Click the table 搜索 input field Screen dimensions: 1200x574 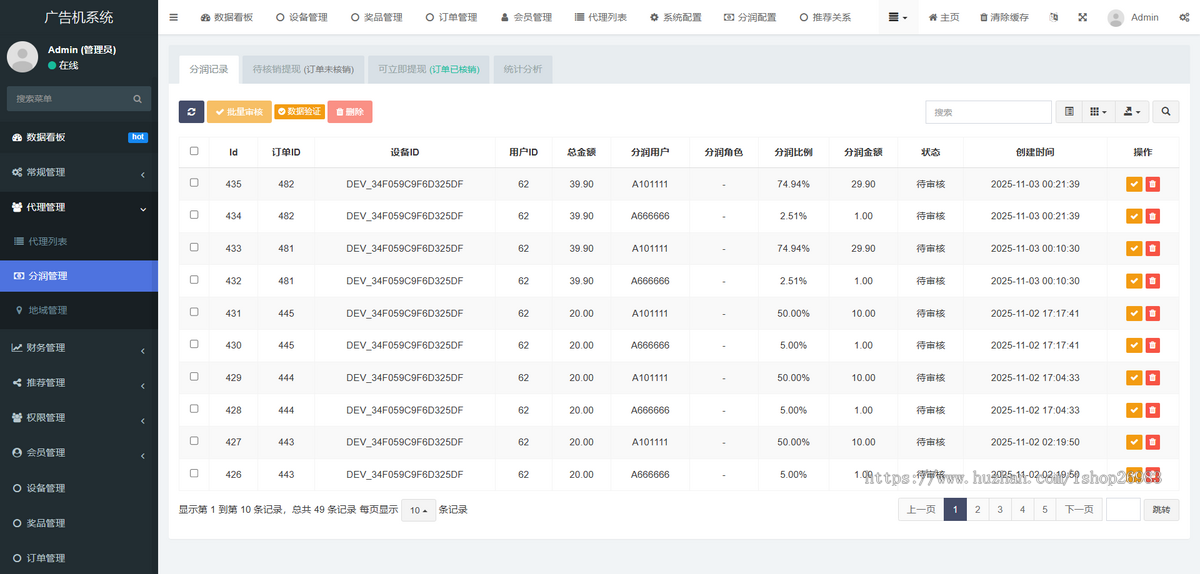pos(988,112)
